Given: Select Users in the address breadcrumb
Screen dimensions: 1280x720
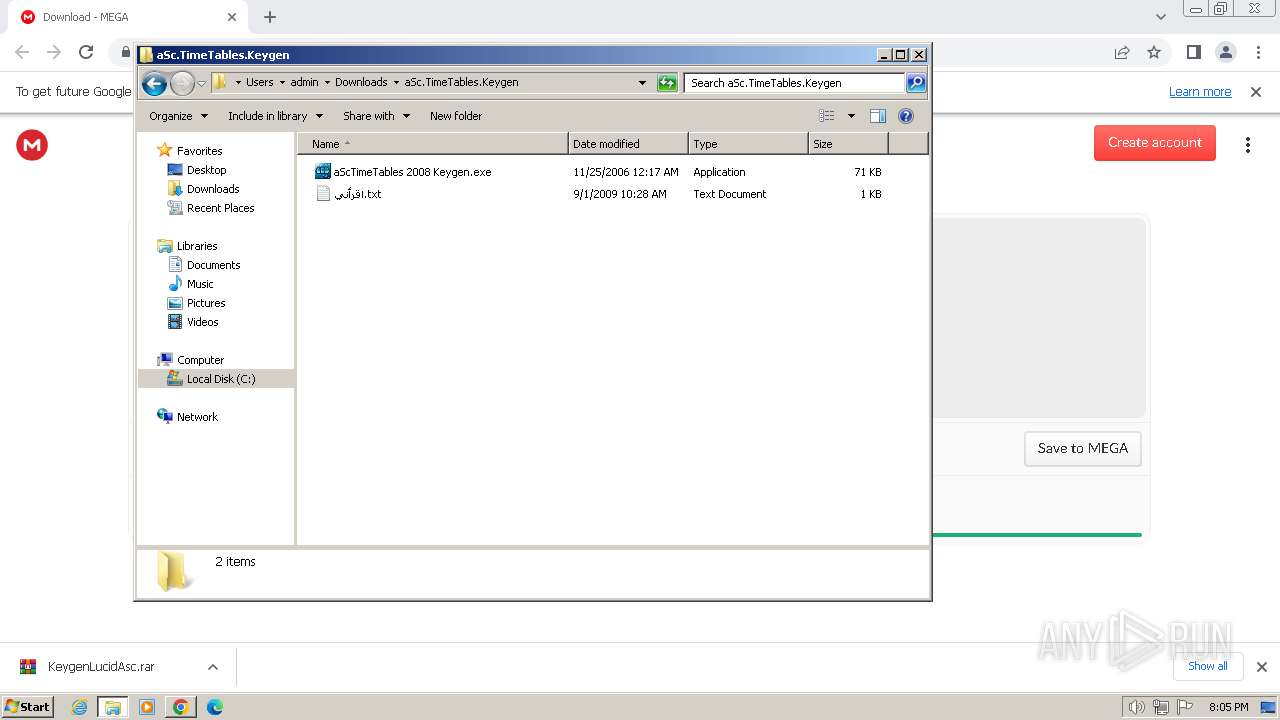Looking at the screenshot, I should pyautogui.click(x=259, y=82).
